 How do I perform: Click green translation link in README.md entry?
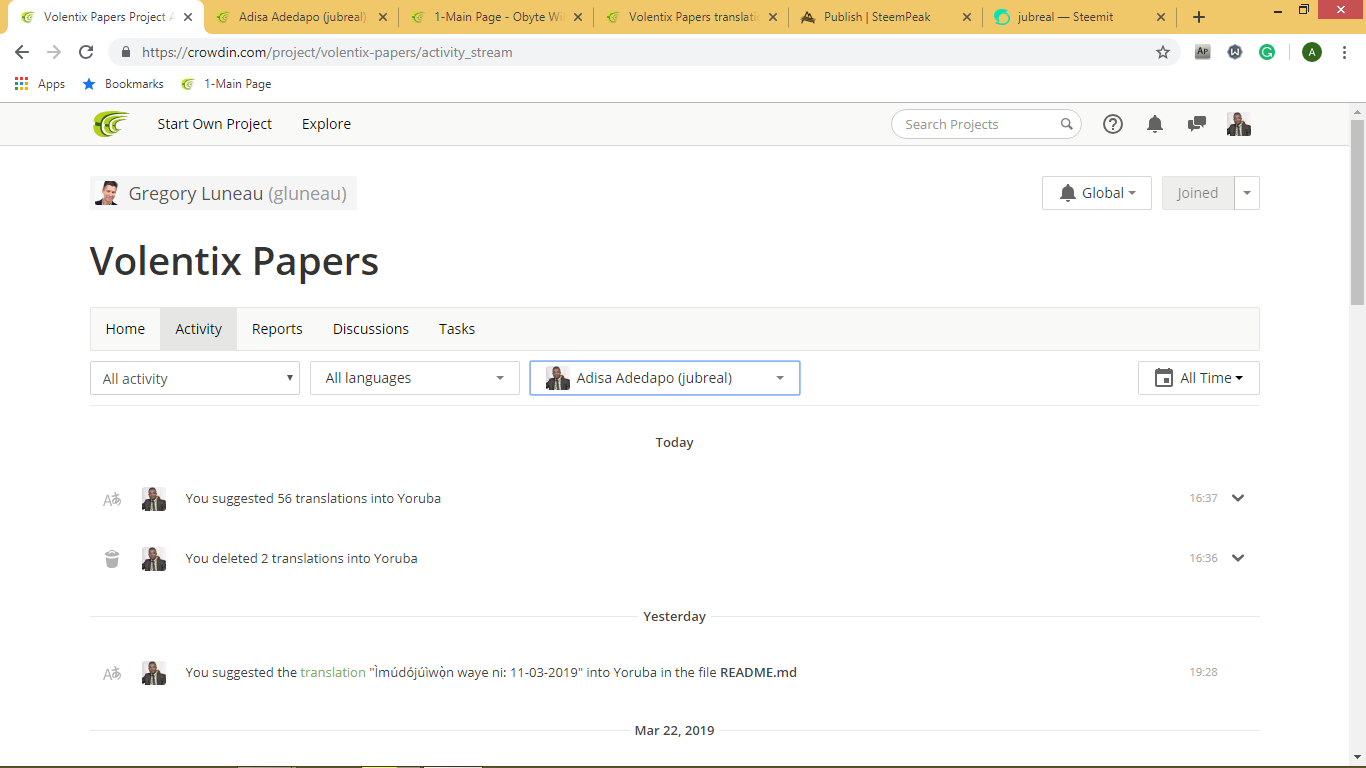coord(333,673)
